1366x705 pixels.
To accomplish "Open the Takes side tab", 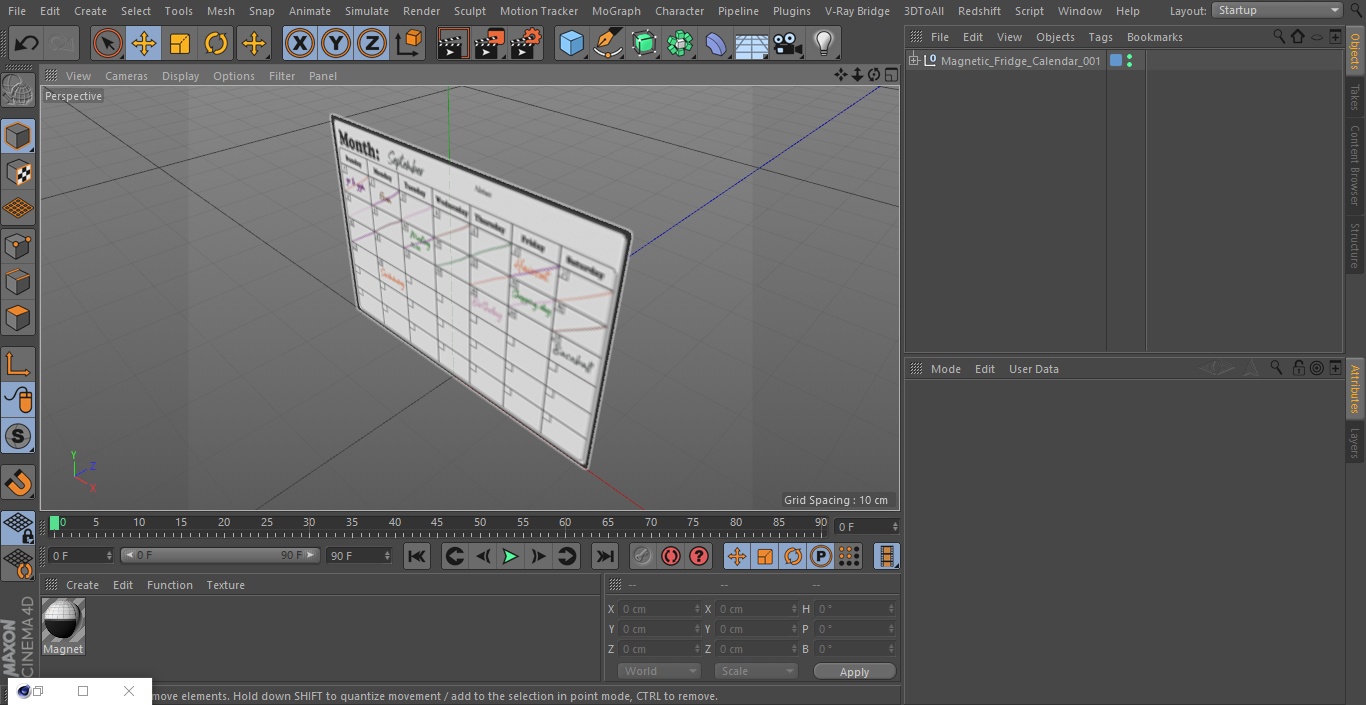I will point(1355,97).
